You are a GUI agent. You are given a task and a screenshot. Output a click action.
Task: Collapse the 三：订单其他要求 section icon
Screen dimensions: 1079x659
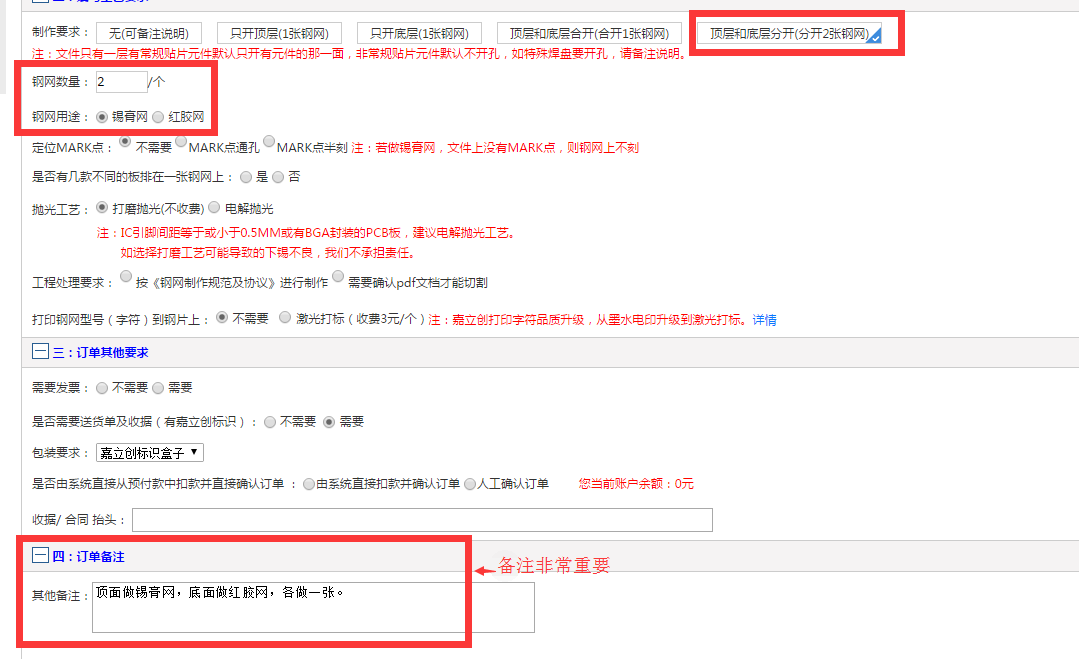pyautogui.click(x=40, y=352)
